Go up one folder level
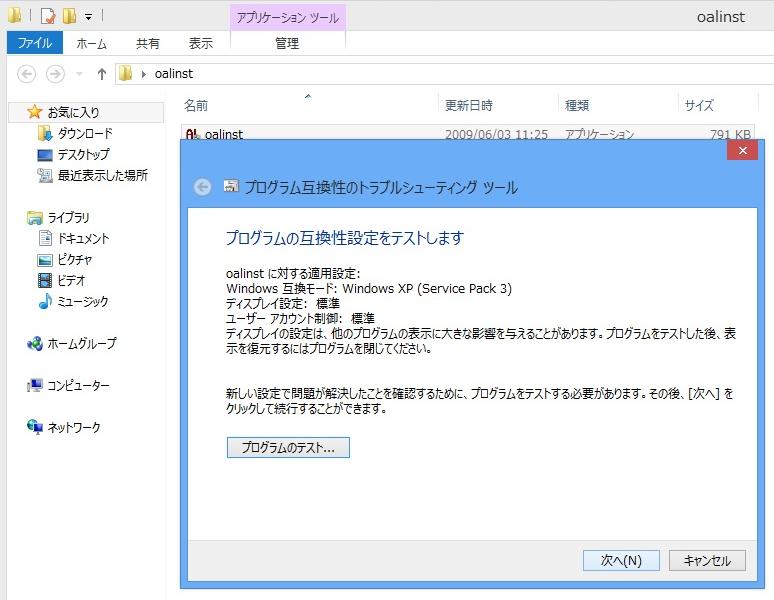 (x=102, y=74)
